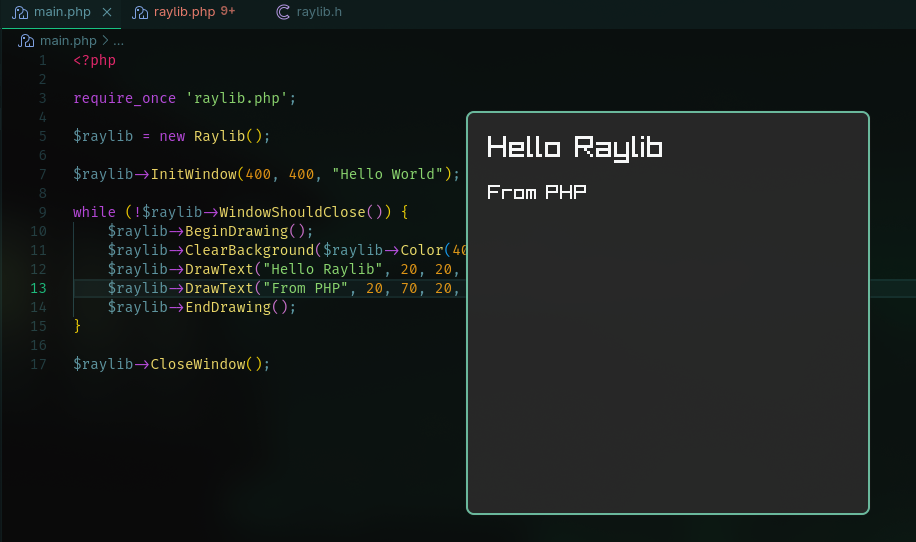
Task: Select main.php in the breadcrumb path
Action: pos(68,41)
